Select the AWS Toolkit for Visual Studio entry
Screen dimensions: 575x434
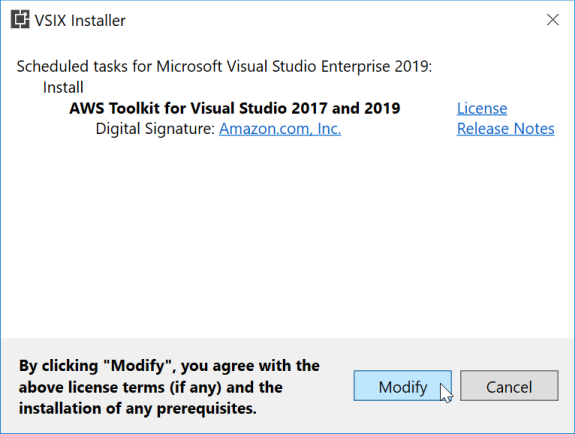(235, 108)
